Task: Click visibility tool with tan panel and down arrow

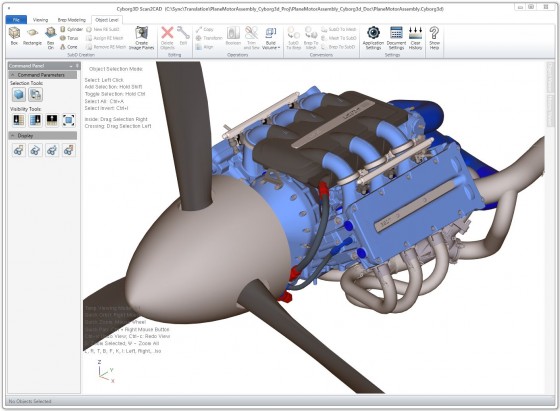Action: coord(19,120)
